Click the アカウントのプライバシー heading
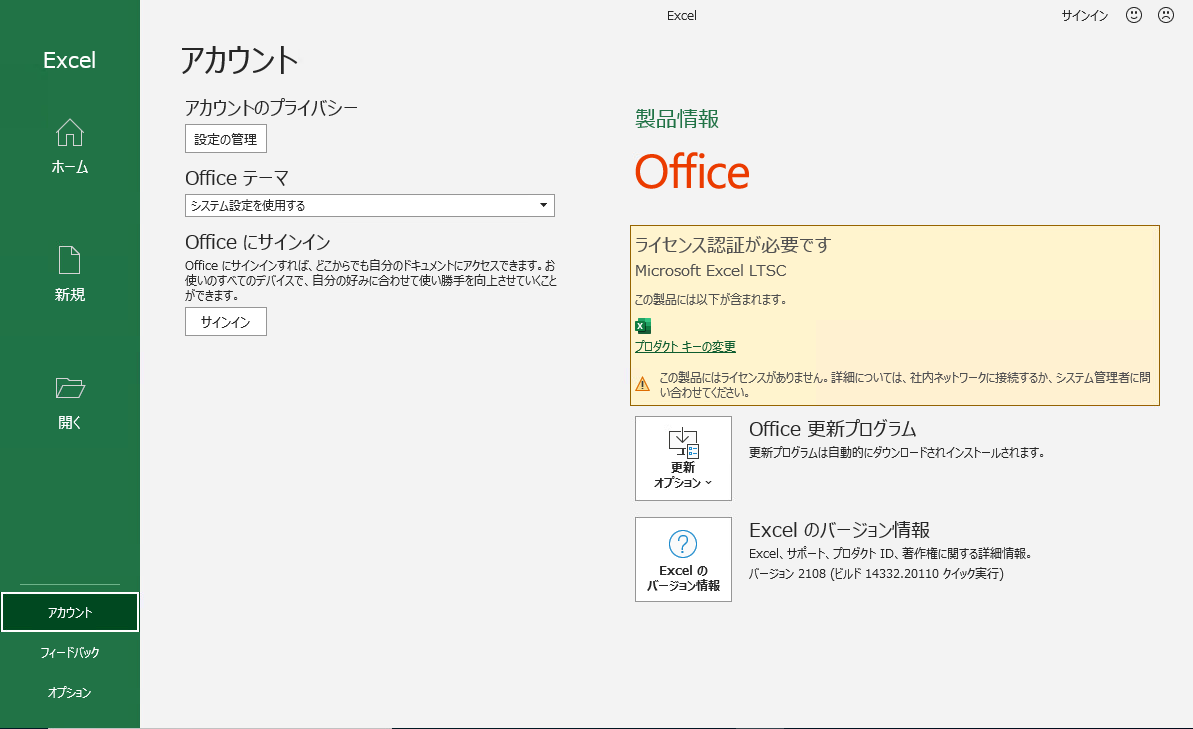The width and height of the screenshot is (1193, 729). click(x=271, y=107)
